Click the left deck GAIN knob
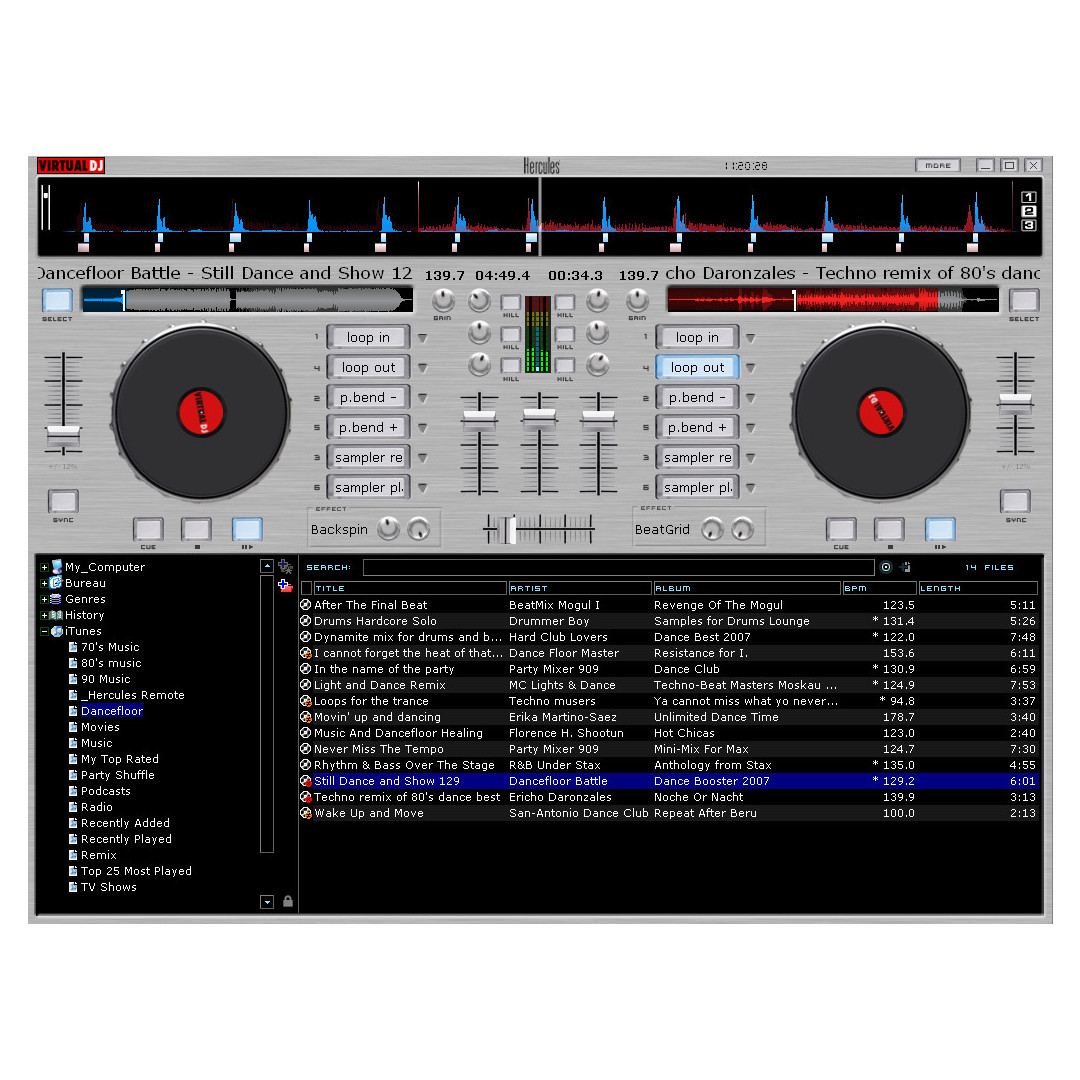 click(443, 300)
